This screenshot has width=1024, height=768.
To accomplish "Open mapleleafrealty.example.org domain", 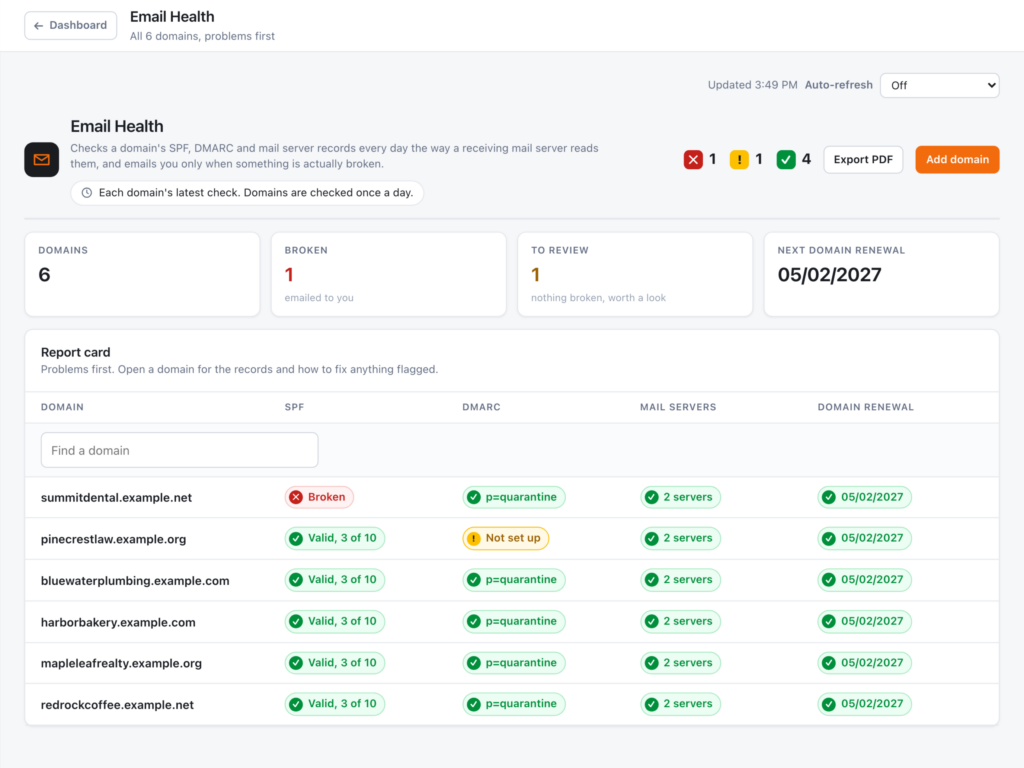I will tap(121, 664).
